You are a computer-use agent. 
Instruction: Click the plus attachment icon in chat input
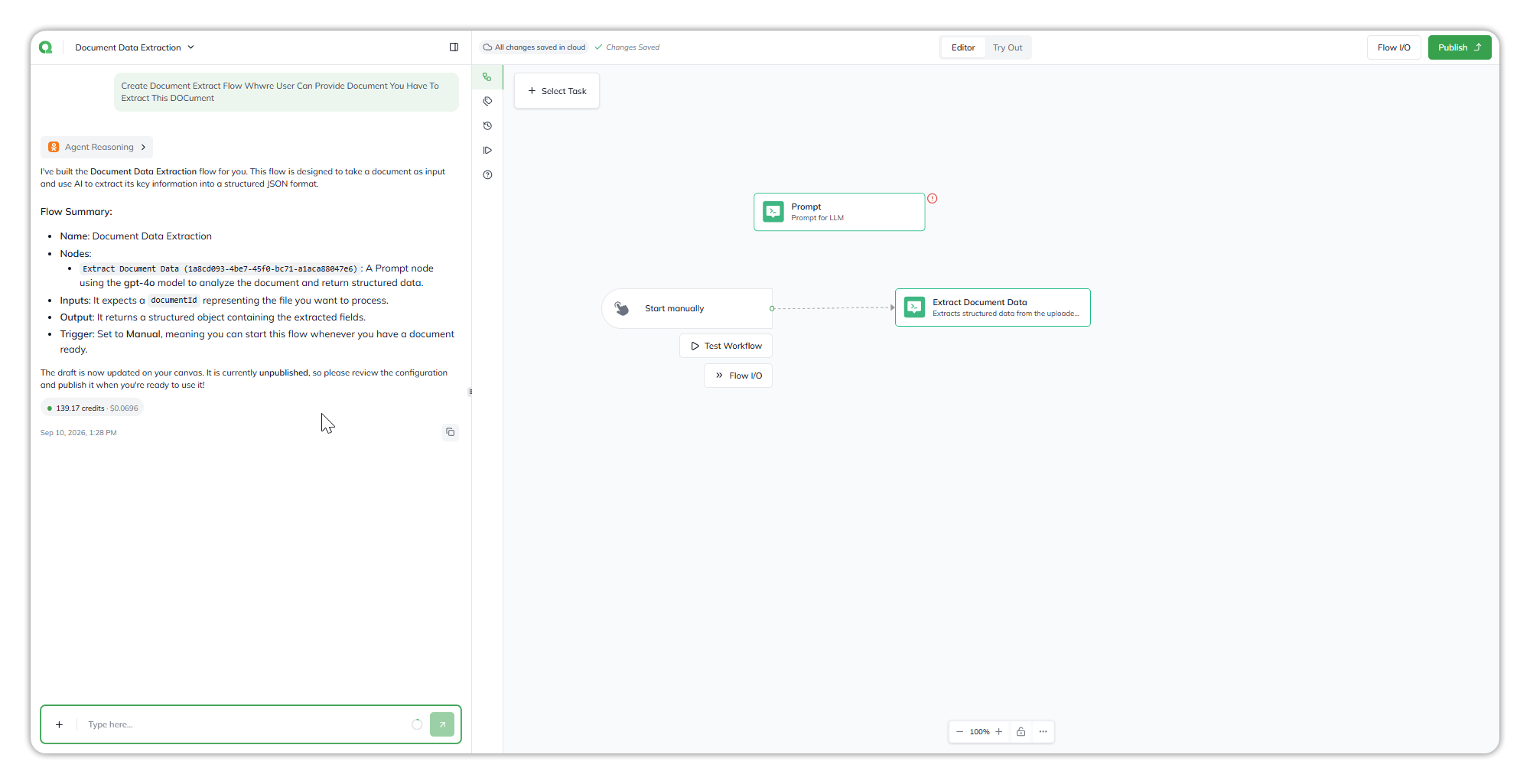click(x=59, y=724)
